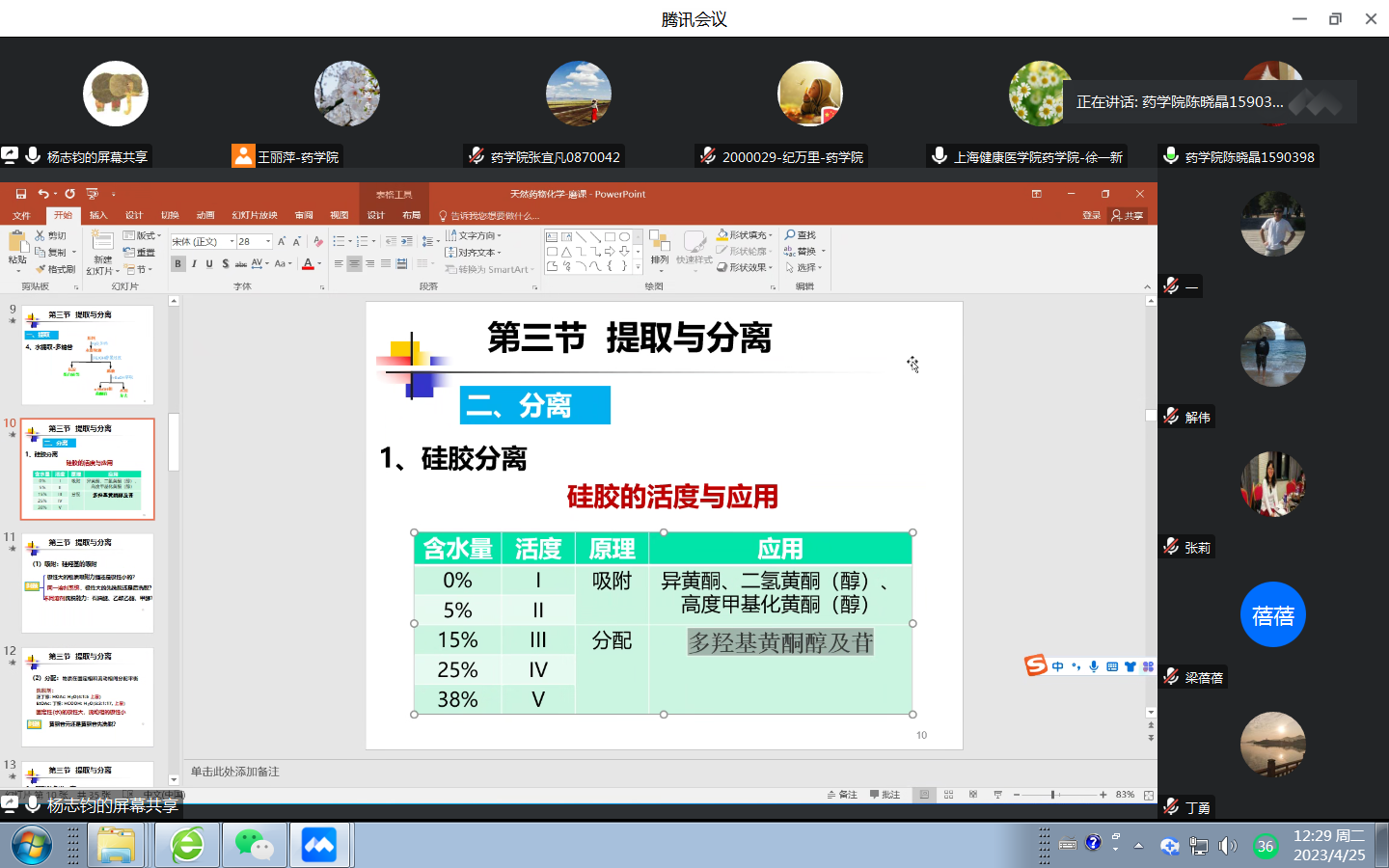Select slide 11 thumbnail in the panel
1389x868 pixels.
[x=88, y=583]
